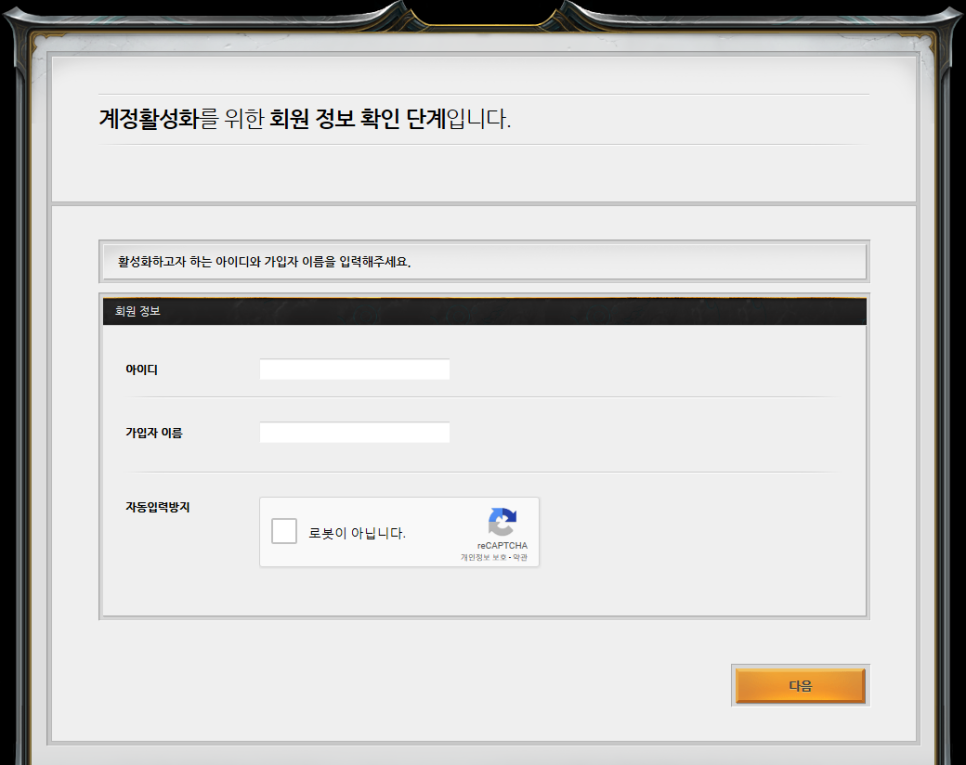Click the 'reCAPTCHA' brand text
Image resolution: width=966 pixels, height=765 pixels.
tap(502, 546)
